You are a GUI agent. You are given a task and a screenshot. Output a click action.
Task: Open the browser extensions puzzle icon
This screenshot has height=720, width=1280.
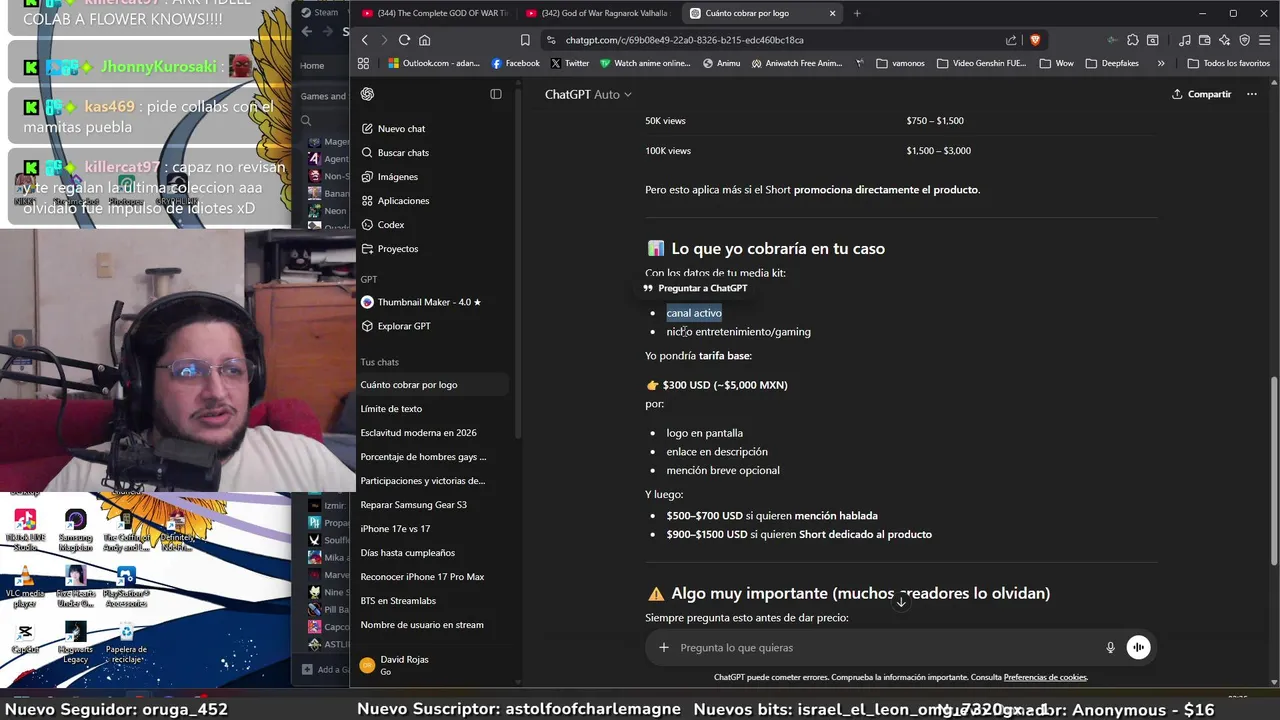[1132, 40]
